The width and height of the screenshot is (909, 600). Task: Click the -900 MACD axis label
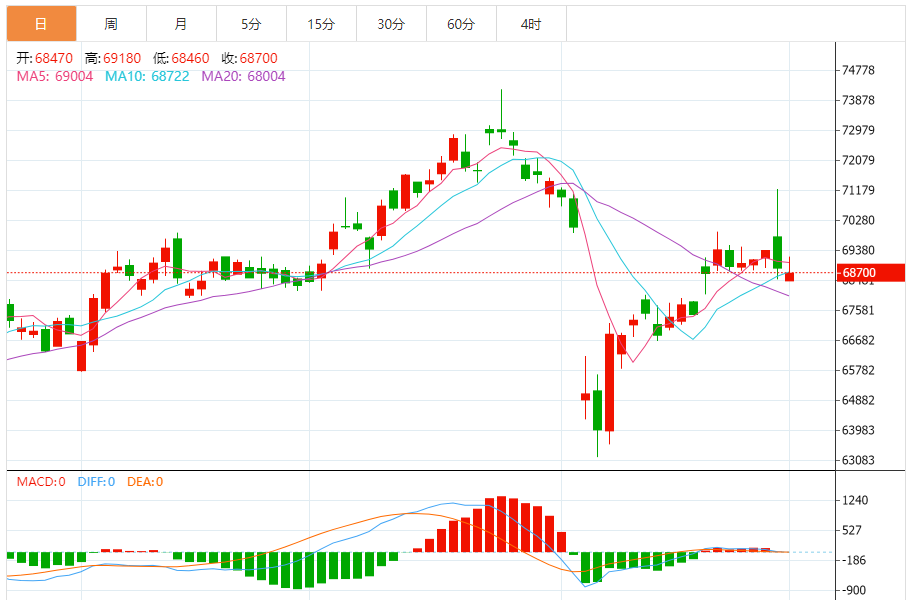854,591
